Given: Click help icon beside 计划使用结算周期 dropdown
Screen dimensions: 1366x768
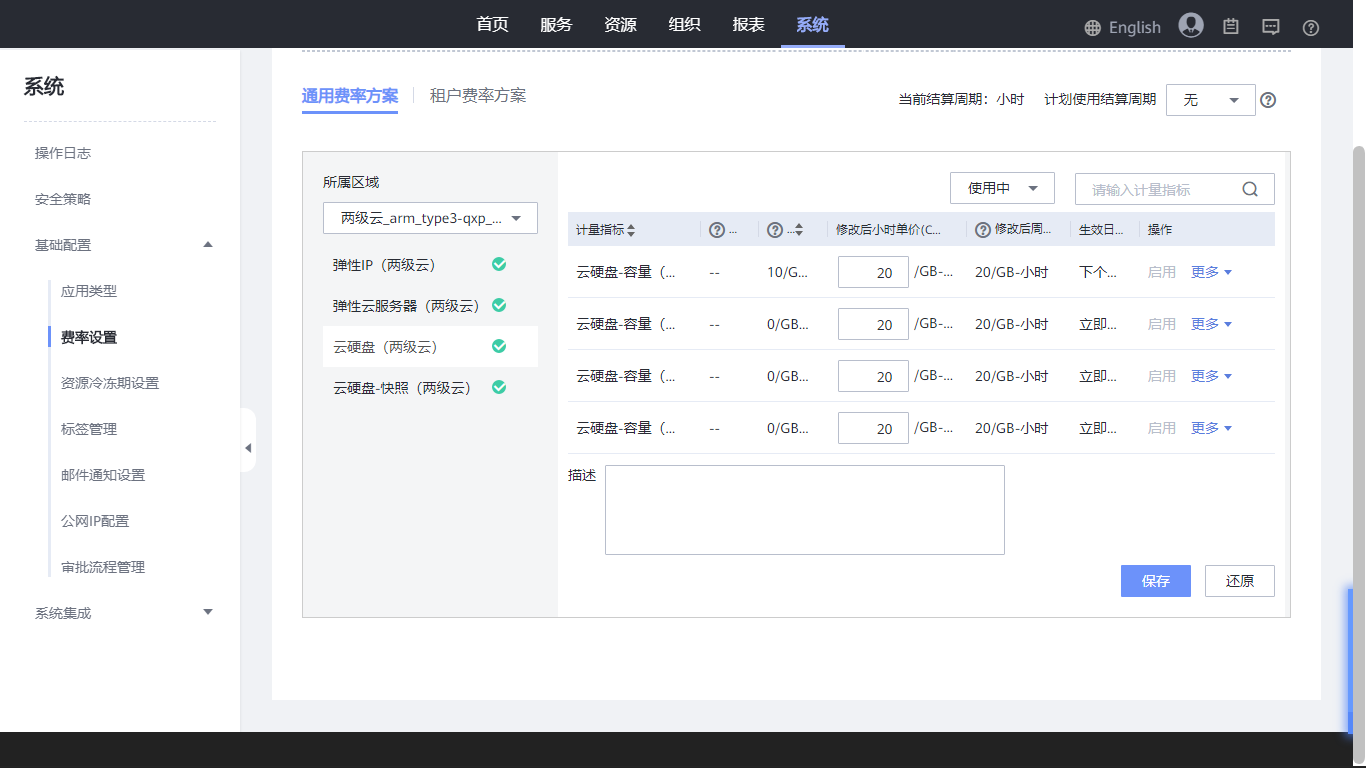Looking at the screenshot, I should pos(1268,100).
